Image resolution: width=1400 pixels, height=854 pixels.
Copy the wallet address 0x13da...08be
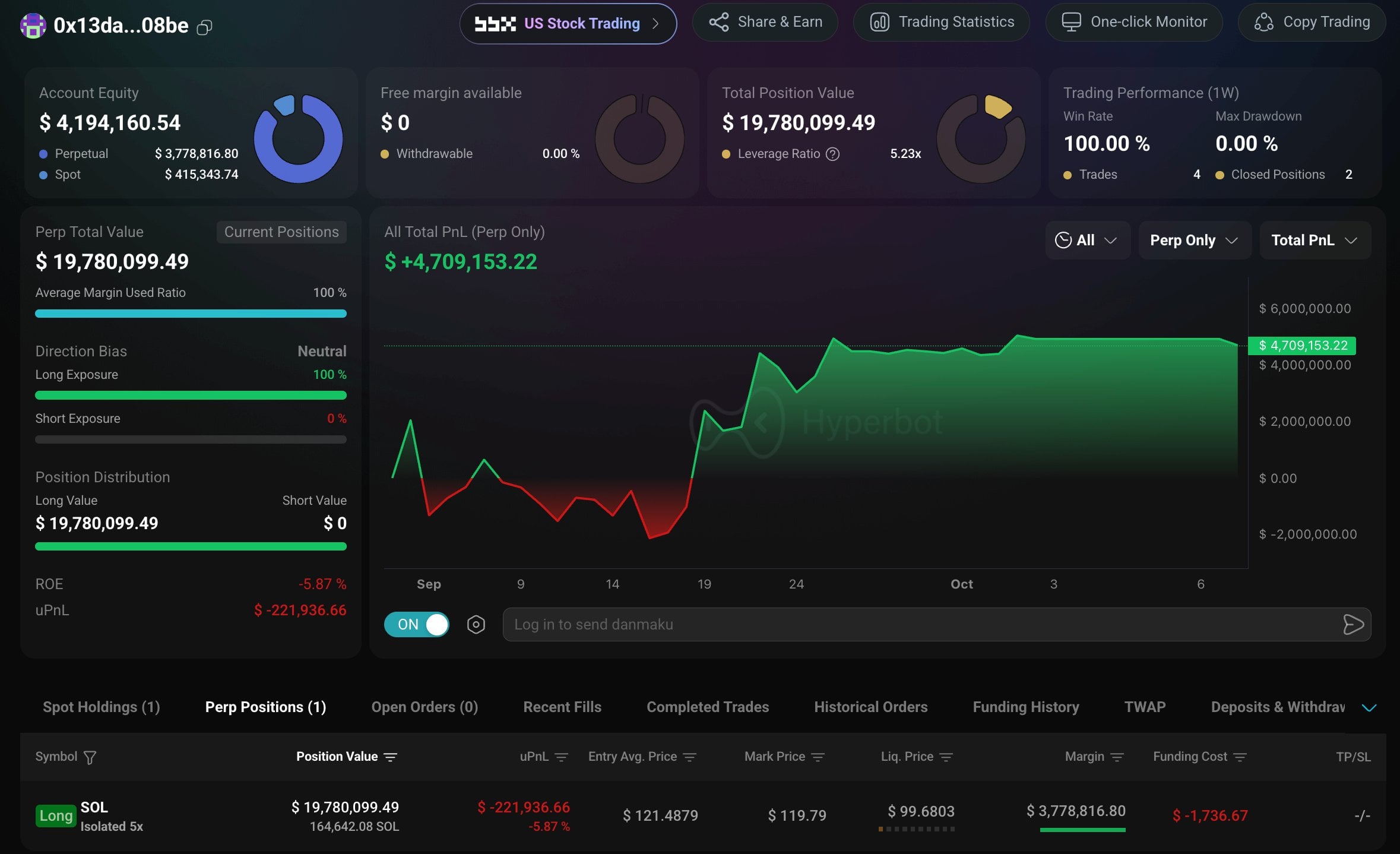[204, 27]
